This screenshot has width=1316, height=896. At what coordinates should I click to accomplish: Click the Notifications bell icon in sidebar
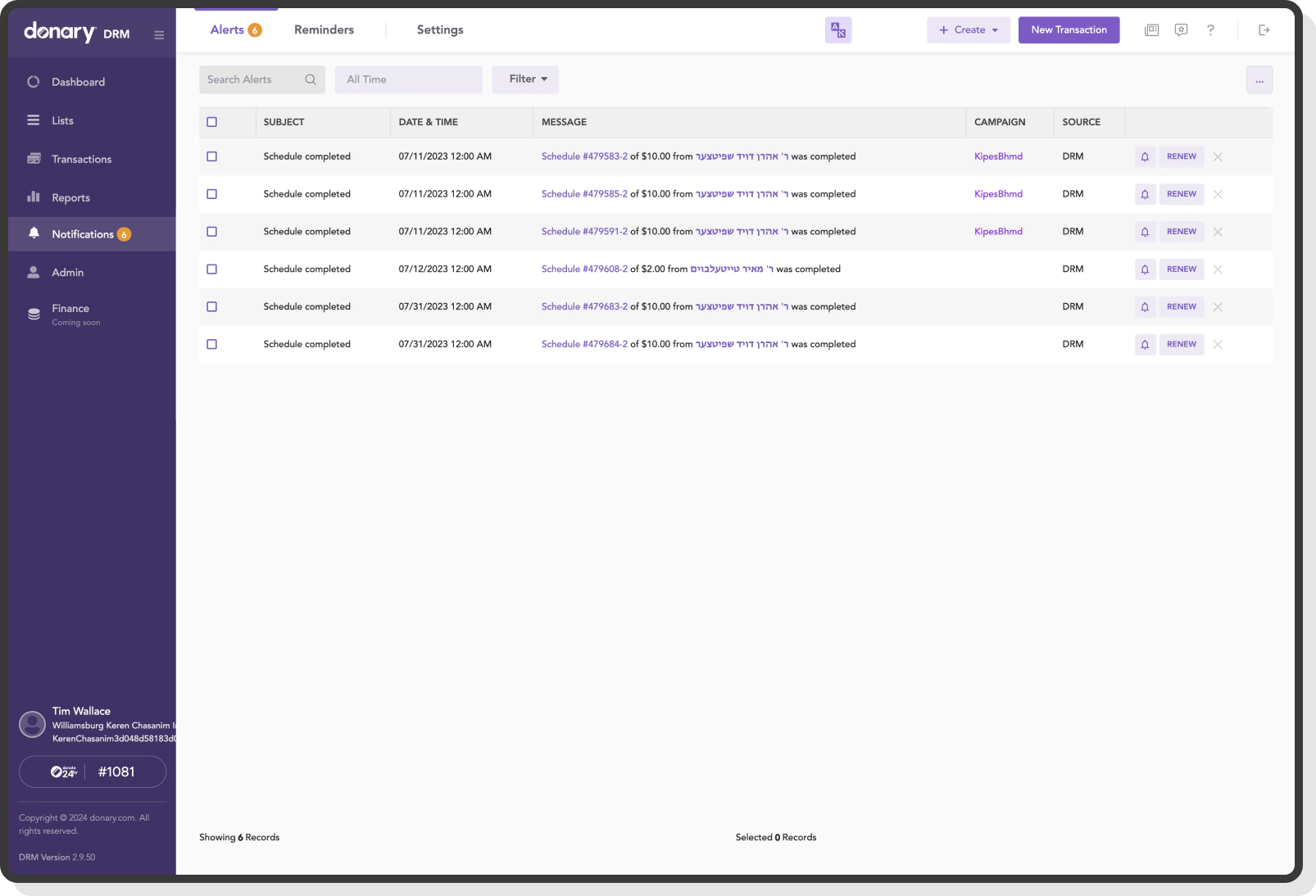tap(33, 233)
